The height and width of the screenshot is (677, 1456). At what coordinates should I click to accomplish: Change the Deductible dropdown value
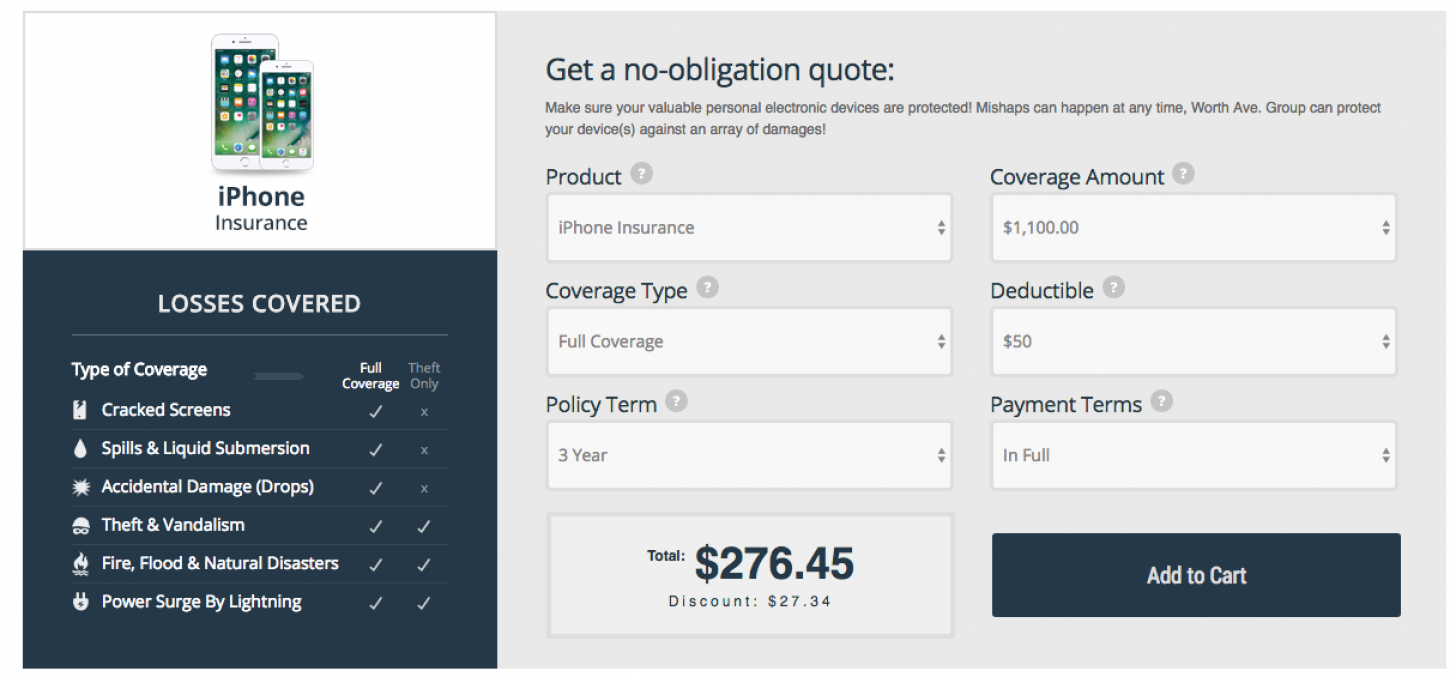(1194, 342)
